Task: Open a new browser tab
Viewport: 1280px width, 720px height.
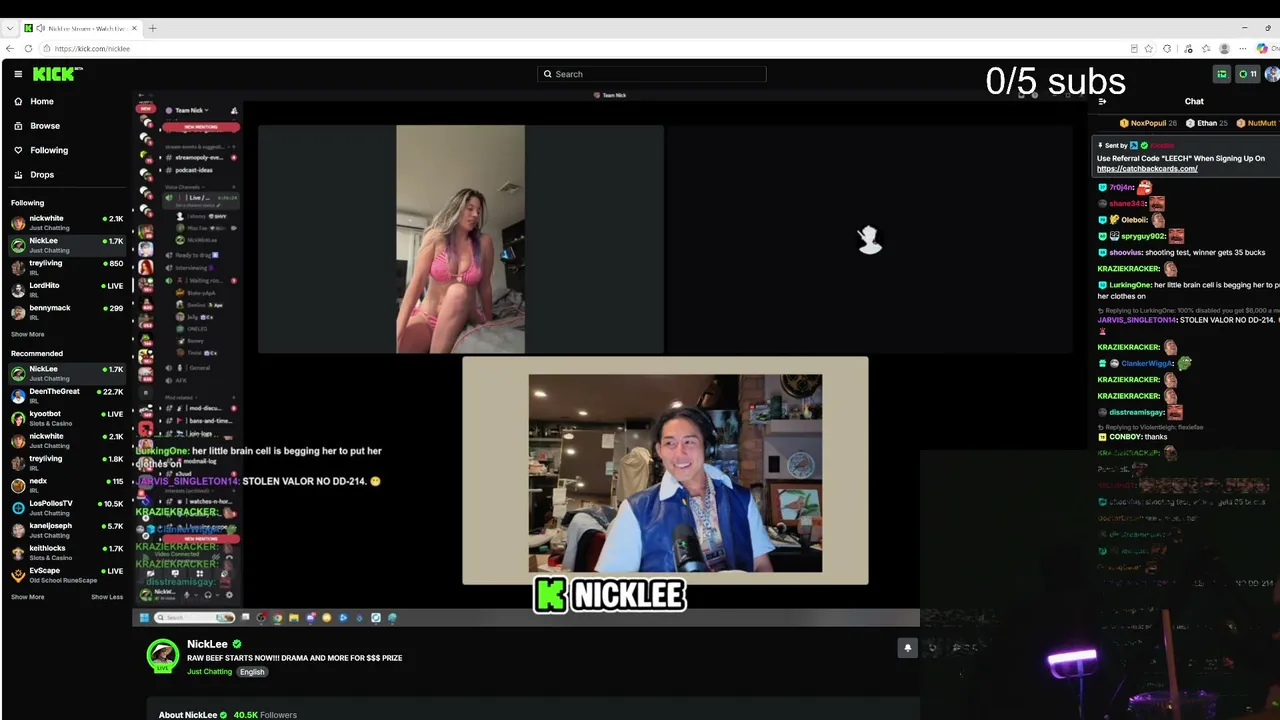Action: pyautogui.click(x=152, y=28)
